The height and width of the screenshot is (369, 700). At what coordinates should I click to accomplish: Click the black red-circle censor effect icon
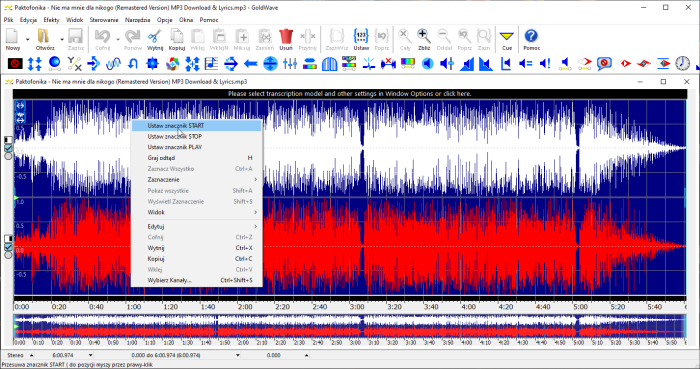15,64
